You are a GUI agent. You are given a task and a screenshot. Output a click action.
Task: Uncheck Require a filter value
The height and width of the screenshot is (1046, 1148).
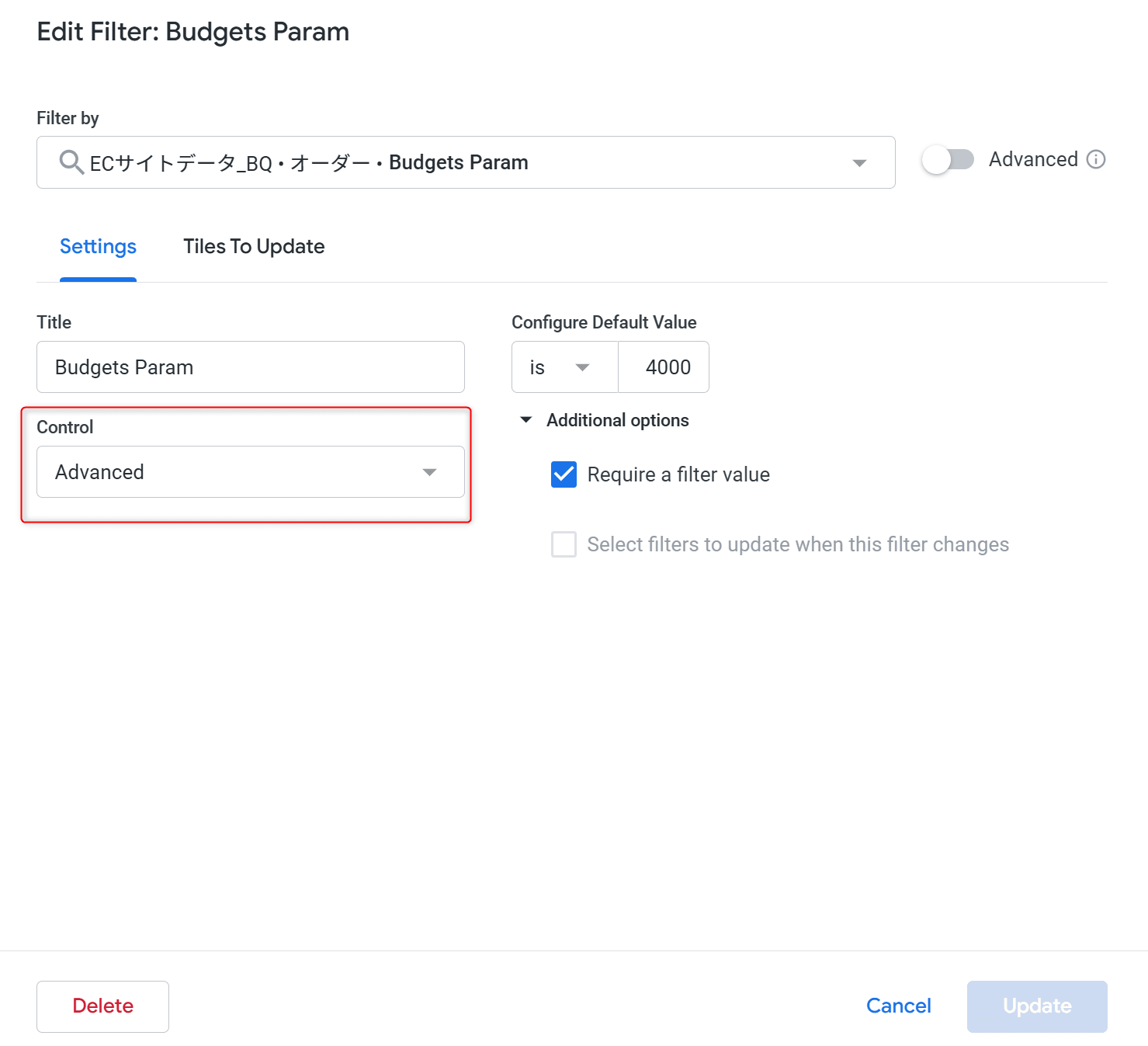point(564,474)
